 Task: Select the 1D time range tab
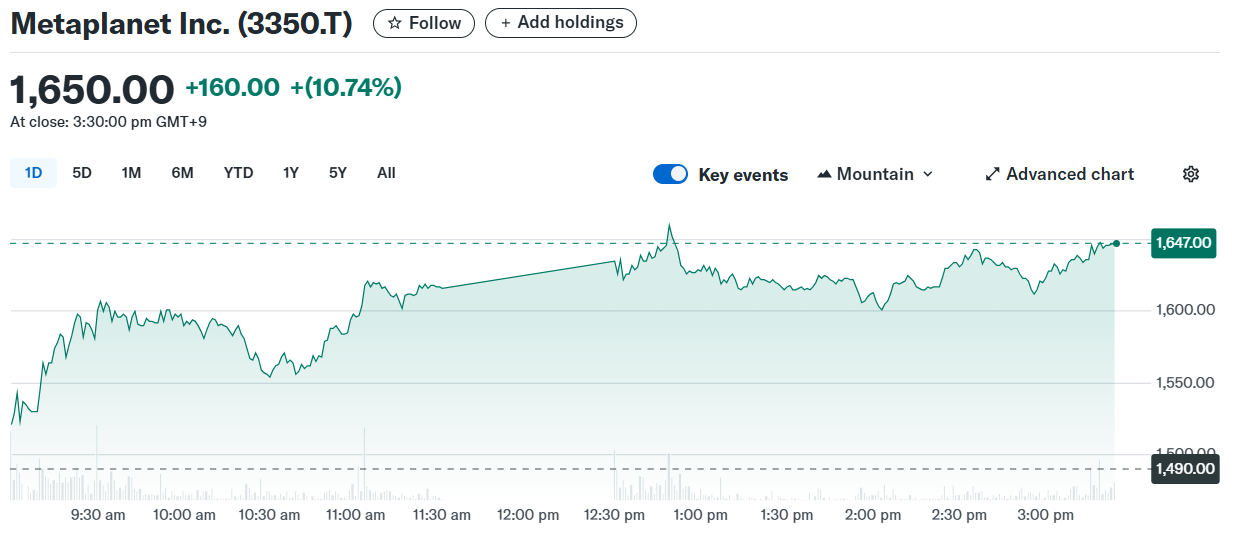point(33,173)
